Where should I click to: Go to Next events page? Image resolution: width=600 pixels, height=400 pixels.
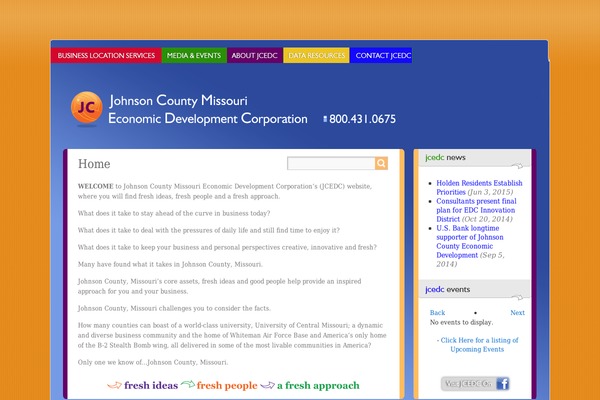pyautogui.click(x=517, y=313)
